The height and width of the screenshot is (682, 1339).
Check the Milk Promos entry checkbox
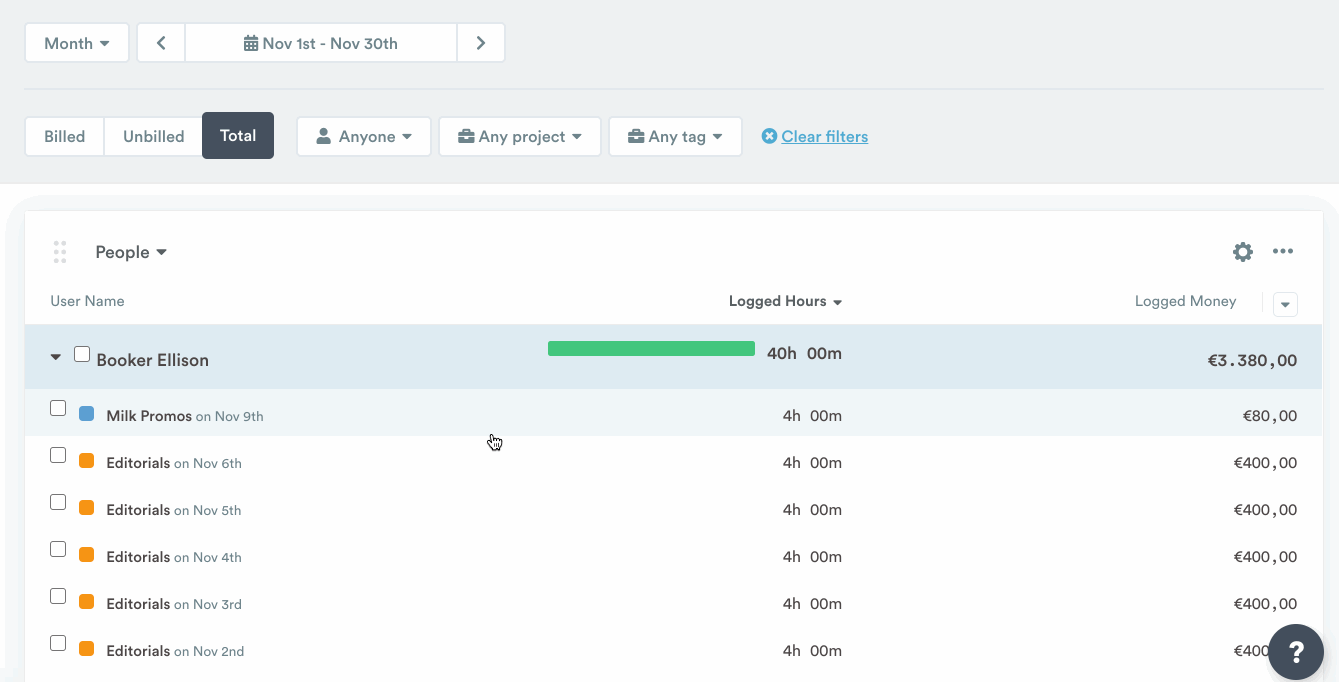pyautogui.click(x=58, y=408)
